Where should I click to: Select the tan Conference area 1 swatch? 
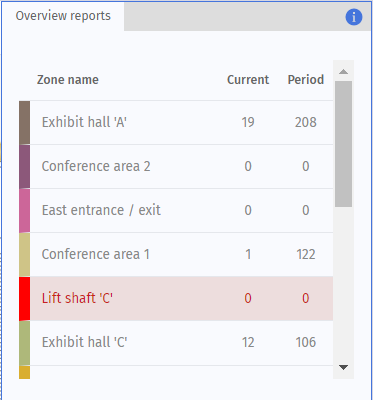(x=24, y=255)
